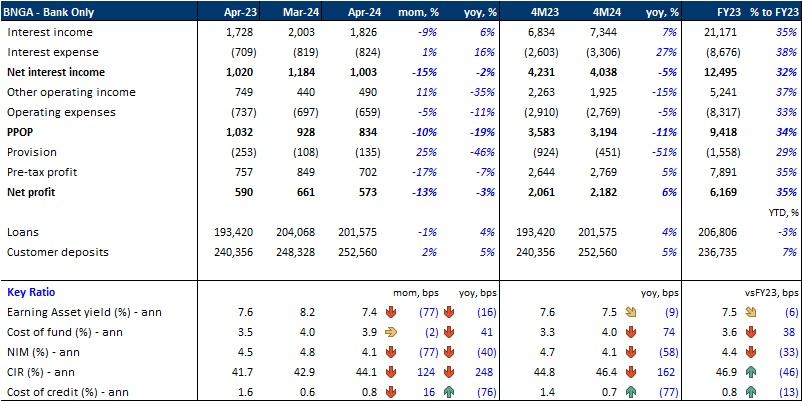Click the red down arrow beside CIR mom 124

[x=392, y=369]
